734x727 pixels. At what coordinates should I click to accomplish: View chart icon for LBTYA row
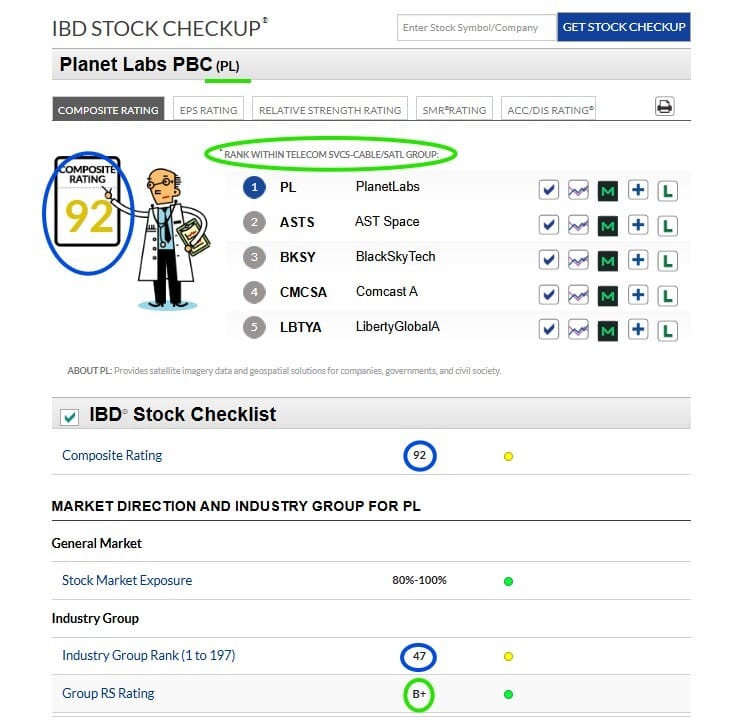click(x=578, y=330)
